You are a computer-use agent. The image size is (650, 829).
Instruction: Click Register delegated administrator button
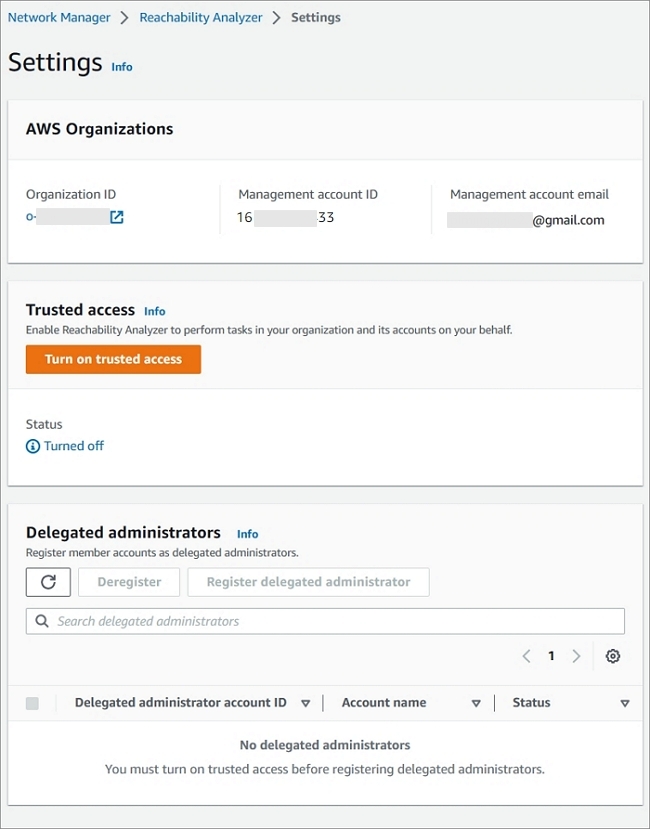pyautogui.click(x=308, y=582)
